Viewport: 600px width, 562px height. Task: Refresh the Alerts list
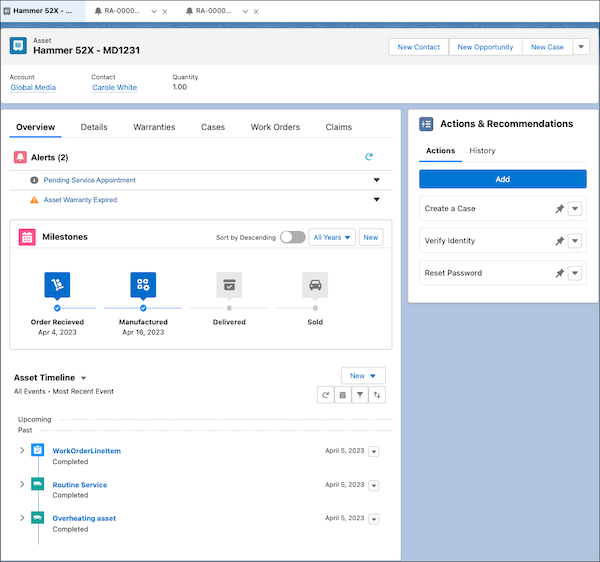pos(368,157)
